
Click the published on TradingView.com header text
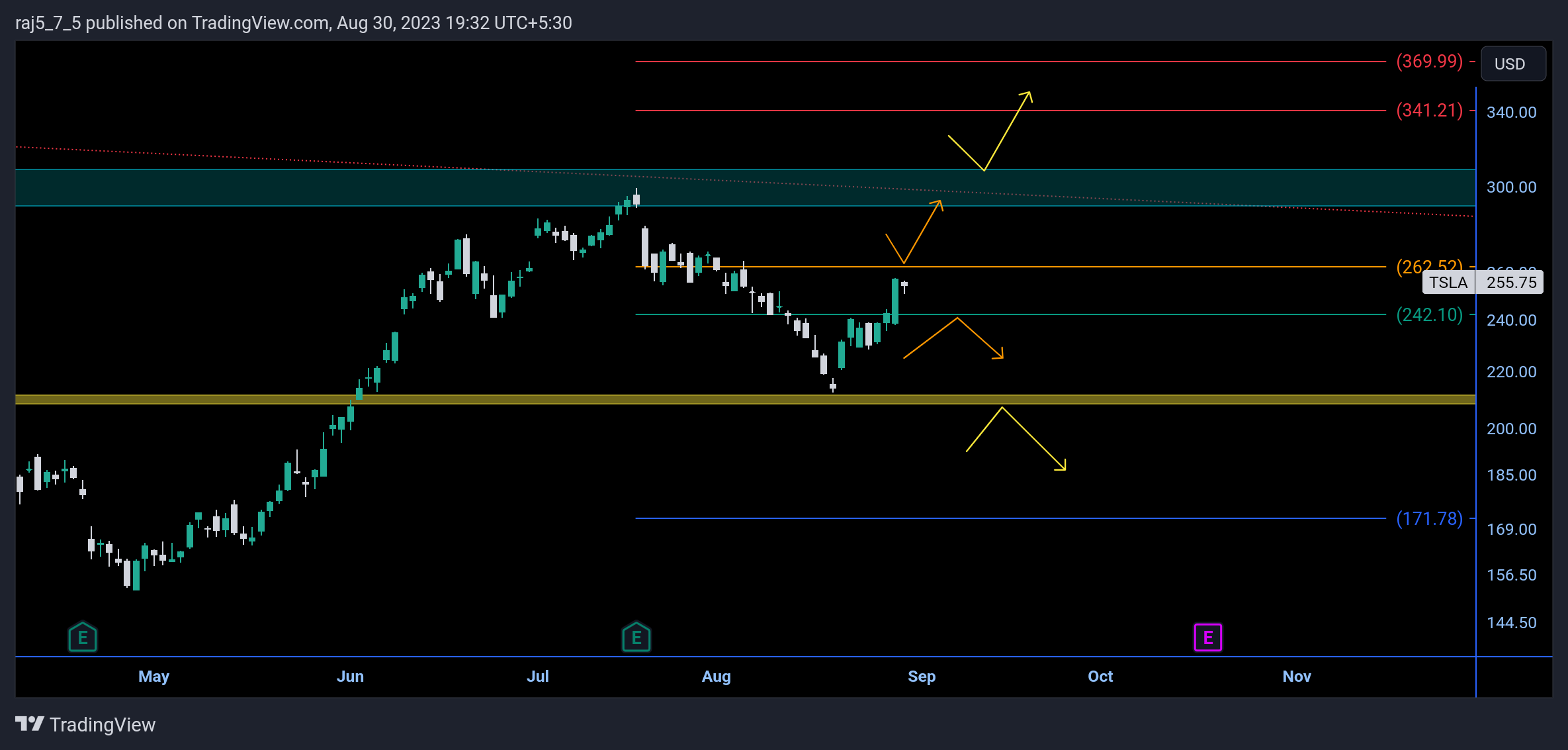click(x=293, y=23)
